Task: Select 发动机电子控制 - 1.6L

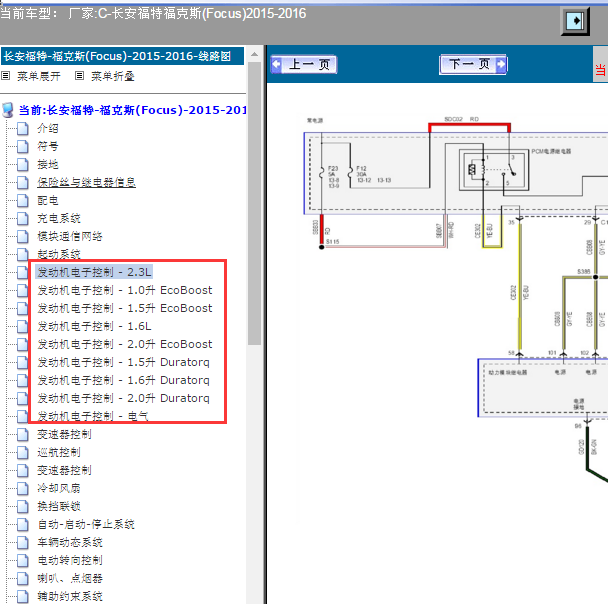Action: [x=94, y=326]
